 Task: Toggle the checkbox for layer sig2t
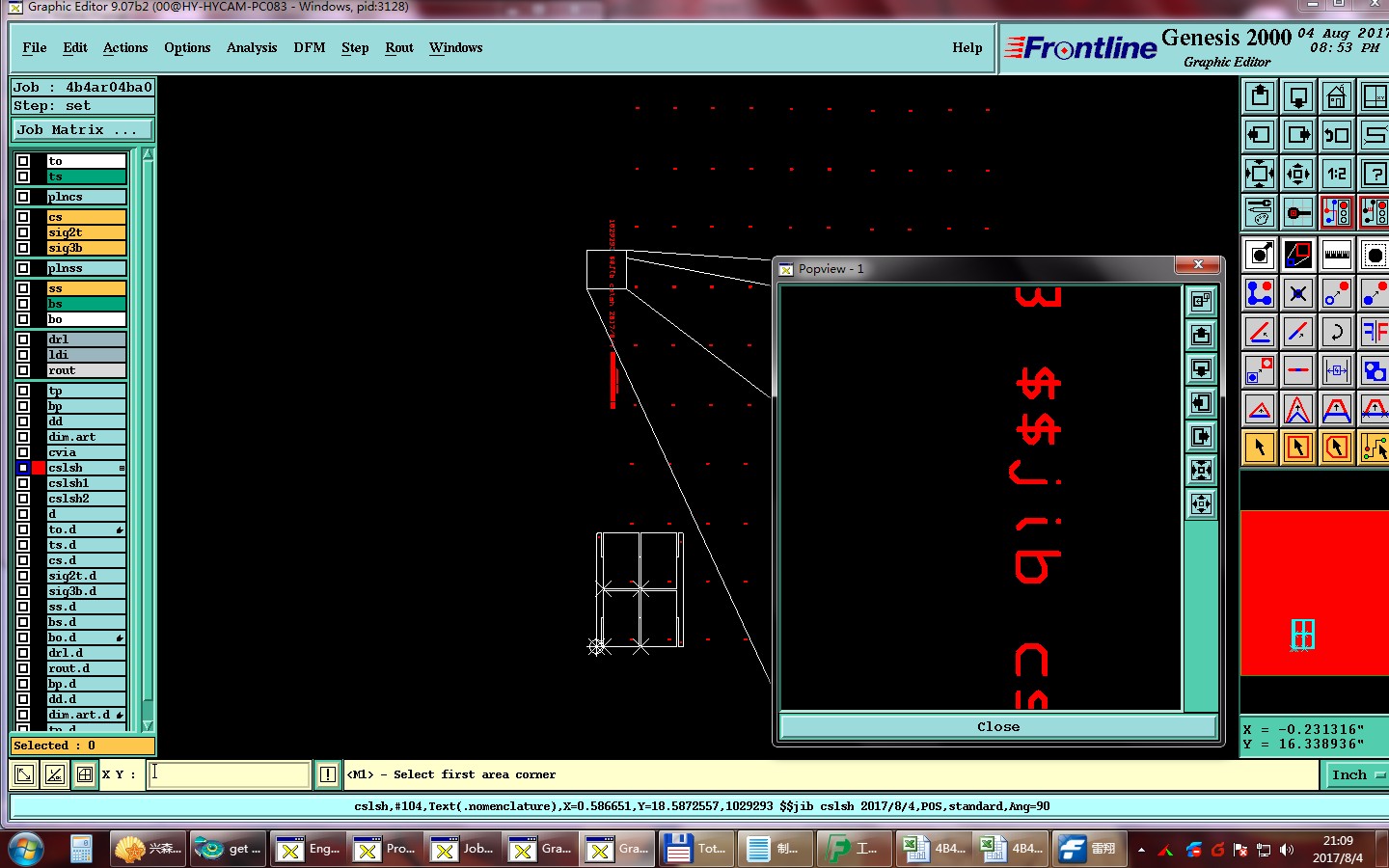click(23, 232)
